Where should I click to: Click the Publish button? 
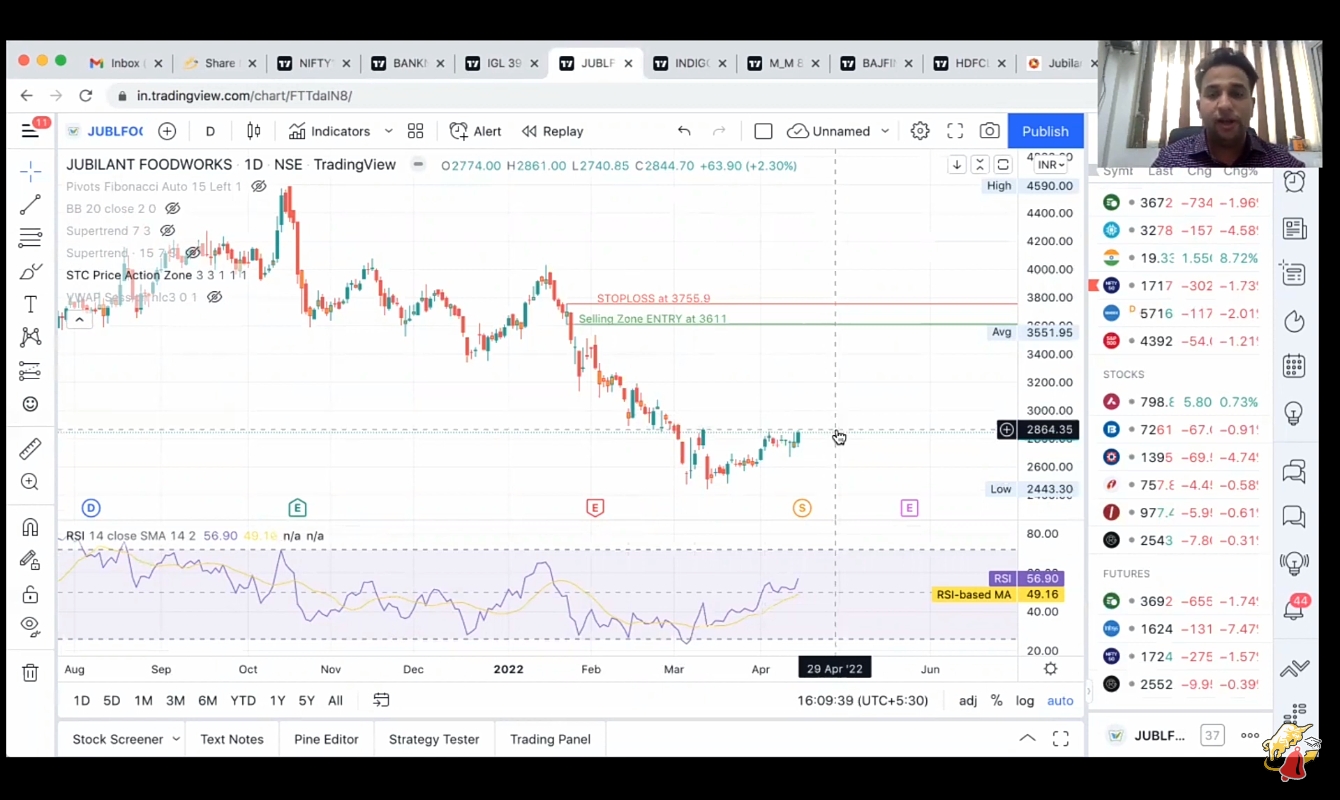(x=1045, y=131)
